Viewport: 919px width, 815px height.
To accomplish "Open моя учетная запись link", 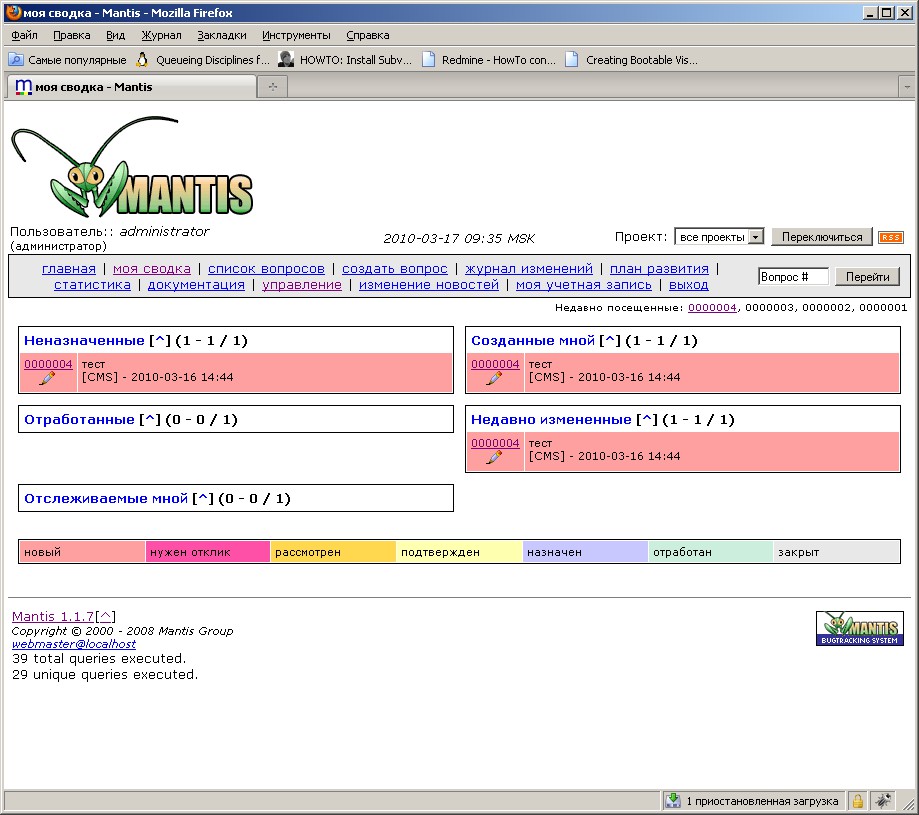I will 584,284.
